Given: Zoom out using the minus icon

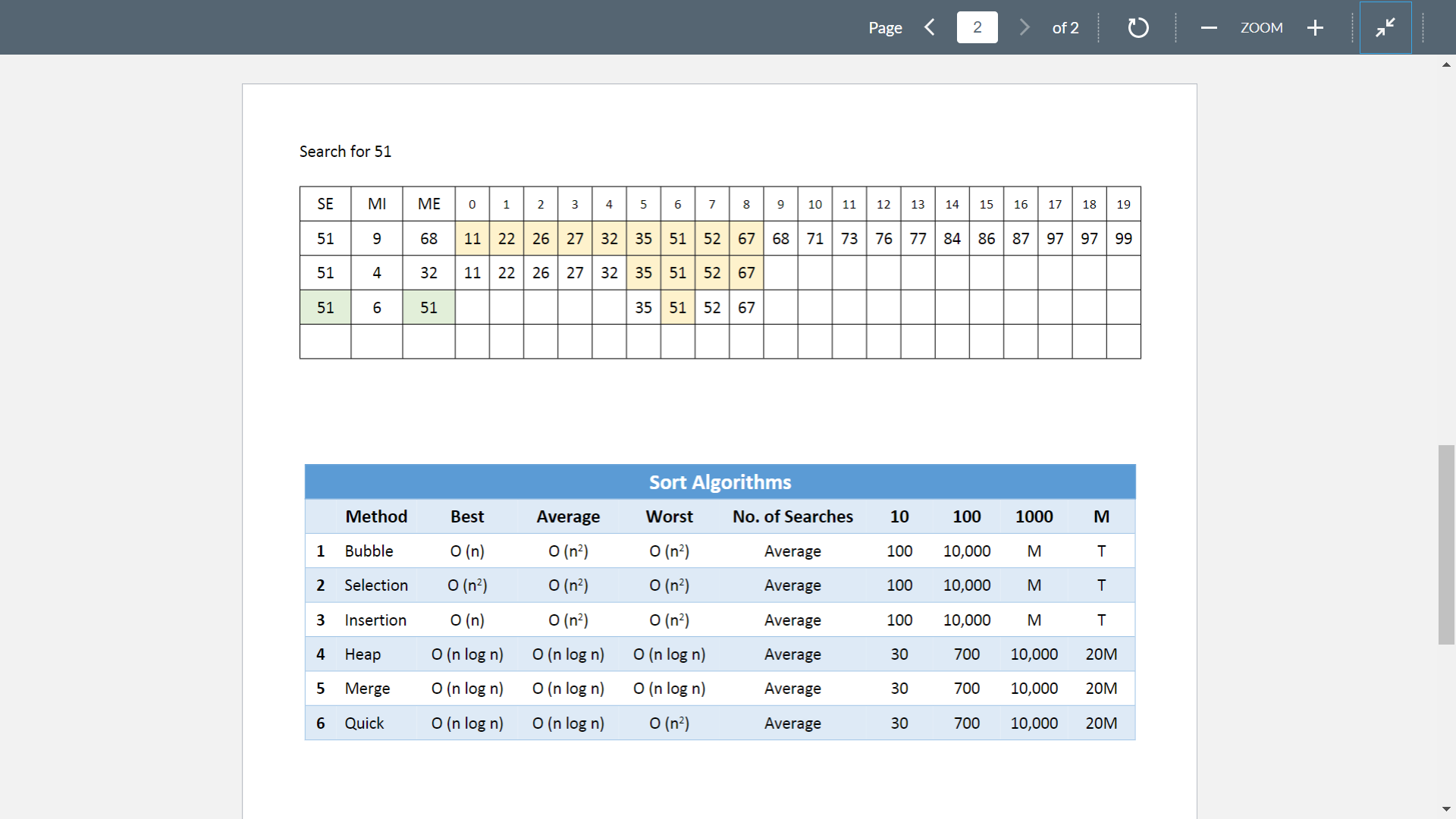Looking at the screenshot, I should tap(1208, 27).
